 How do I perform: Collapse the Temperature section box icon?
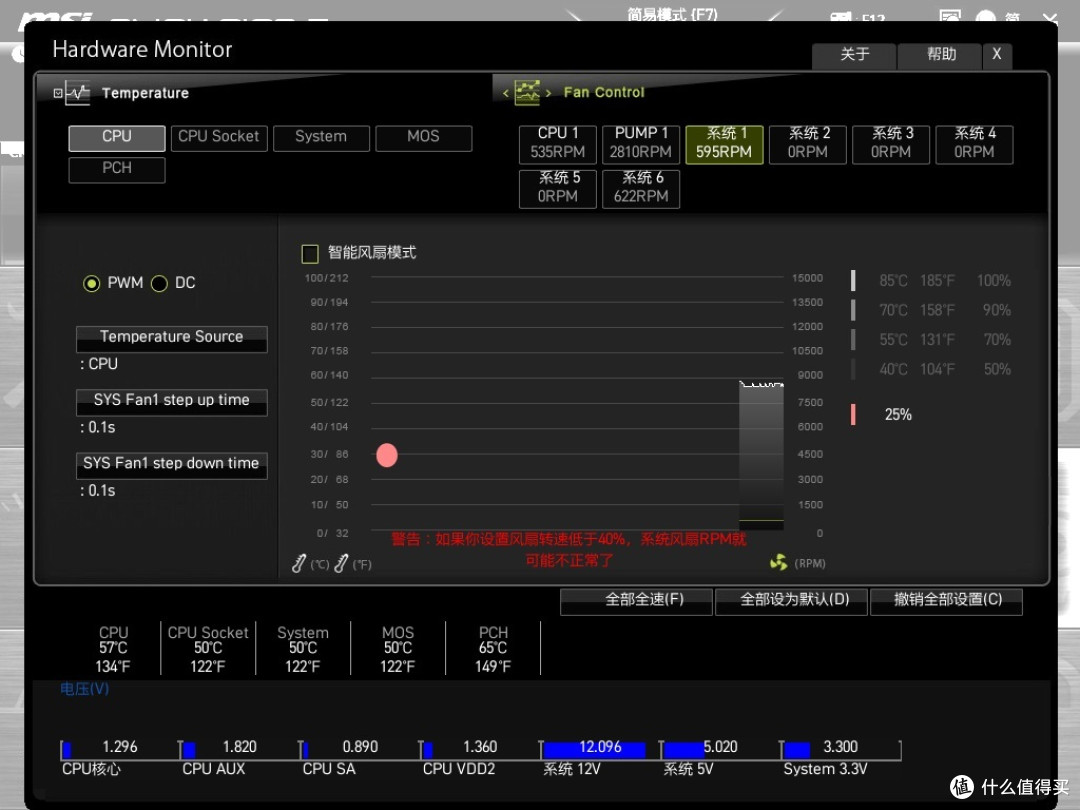click(58, 93)
